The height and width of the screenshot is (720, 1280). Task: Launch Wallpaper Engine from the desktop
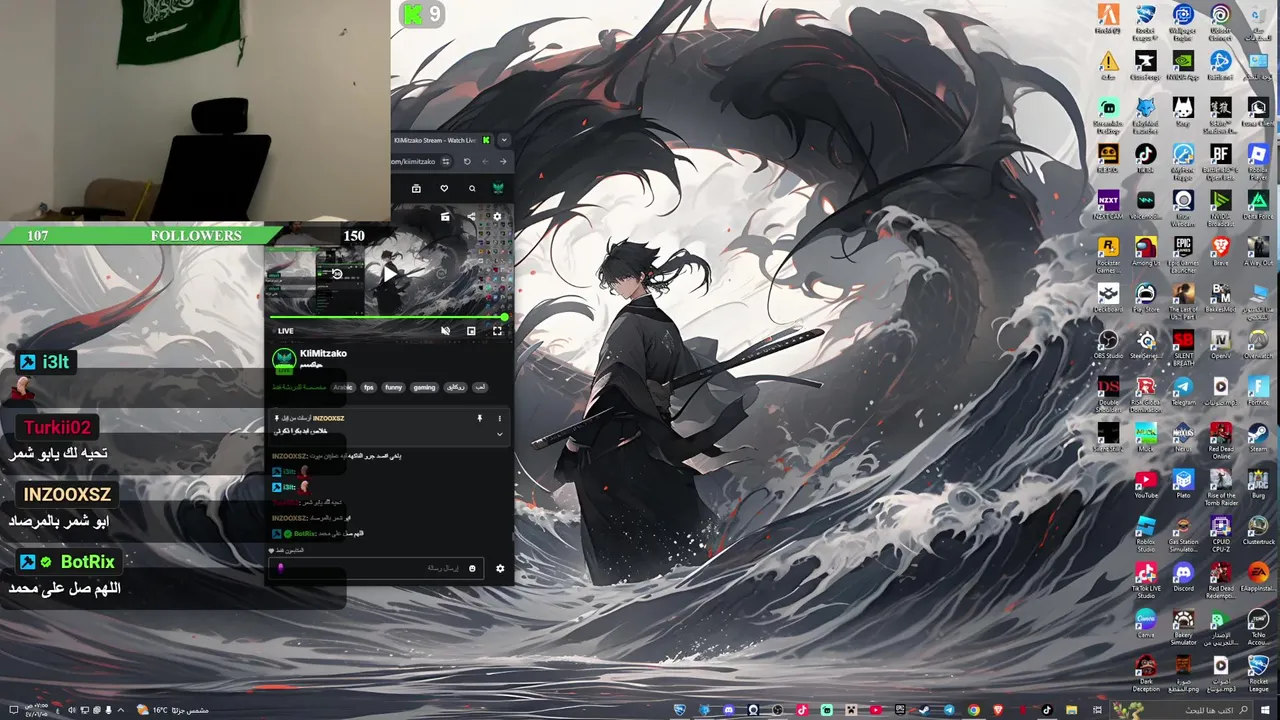[x=1183, y=21]
